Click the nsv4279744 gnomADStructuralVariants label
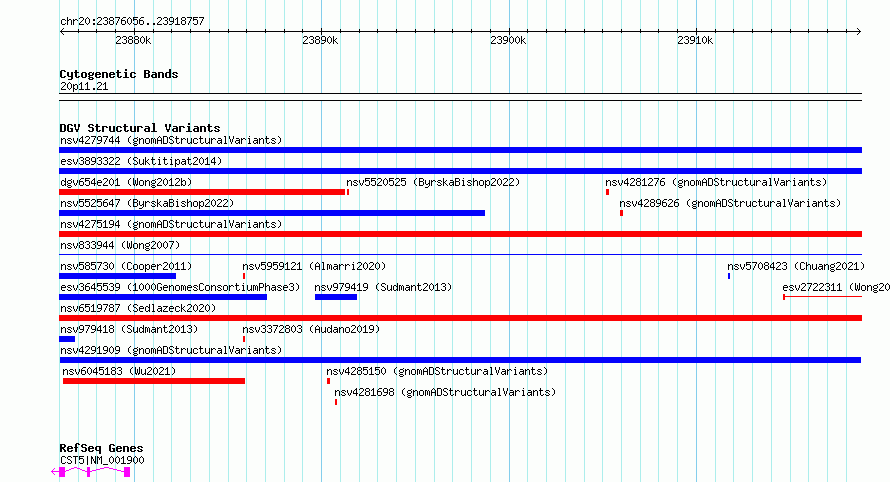The image size is (890, 482). click(171, 140)
